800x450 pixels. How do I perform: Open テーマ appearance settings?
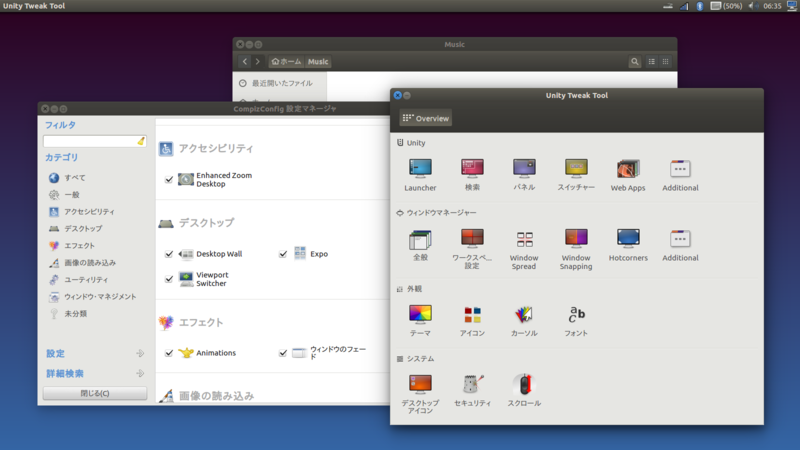[420, 320]
